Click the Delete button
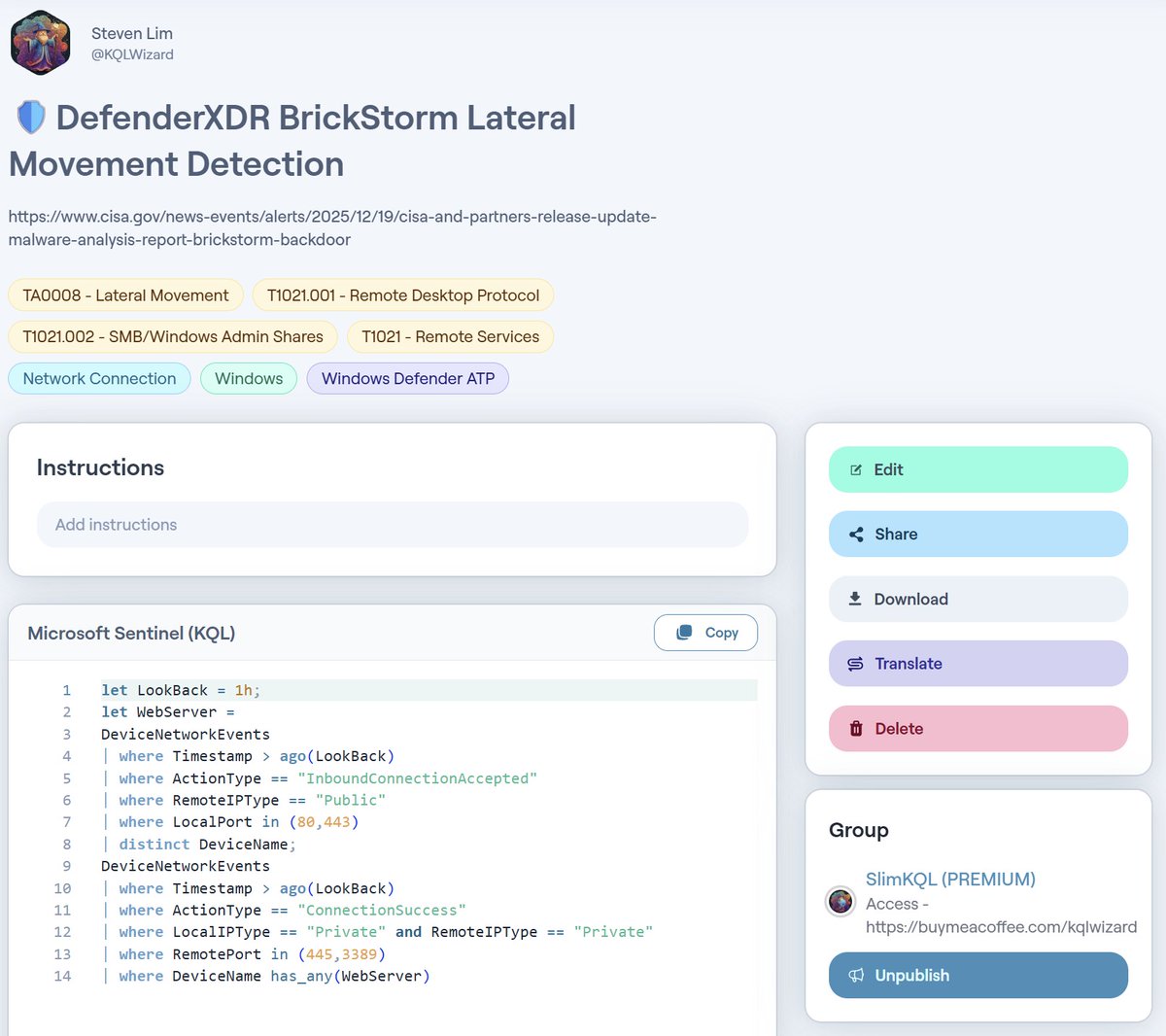Image resolution: width=1166 pixels, height=1036 pixels. point(978,729)
